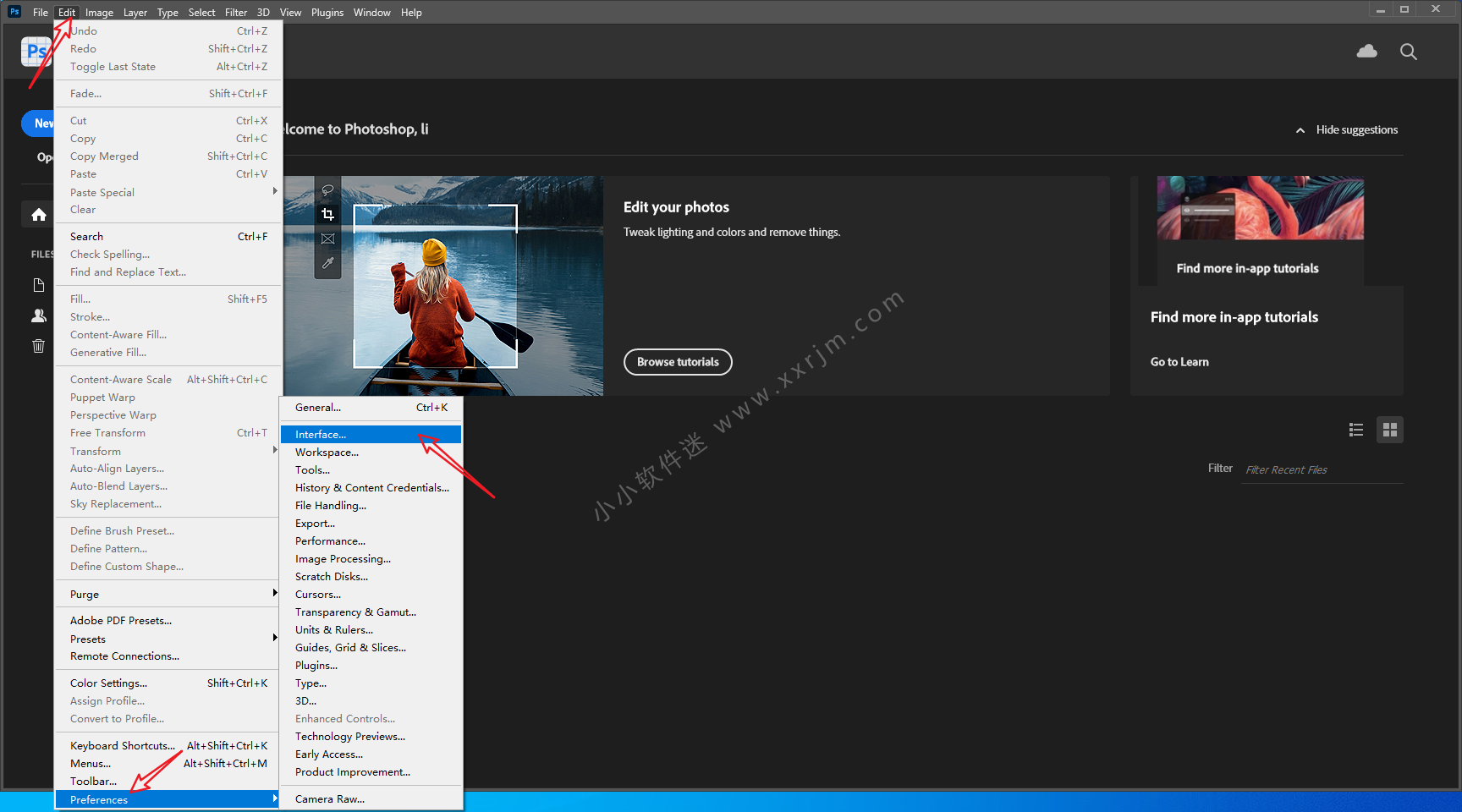Screen dimensions: 1462x812
Task: Open the Window menu
Action: pos(372,12)
